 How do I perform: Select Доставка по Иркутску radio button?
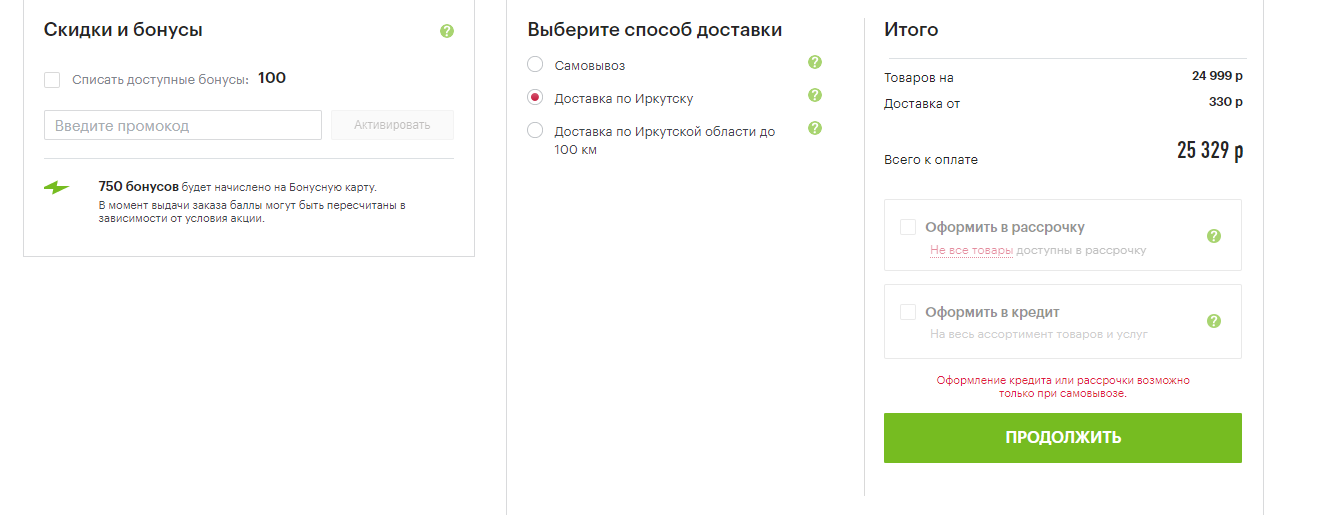535,98
